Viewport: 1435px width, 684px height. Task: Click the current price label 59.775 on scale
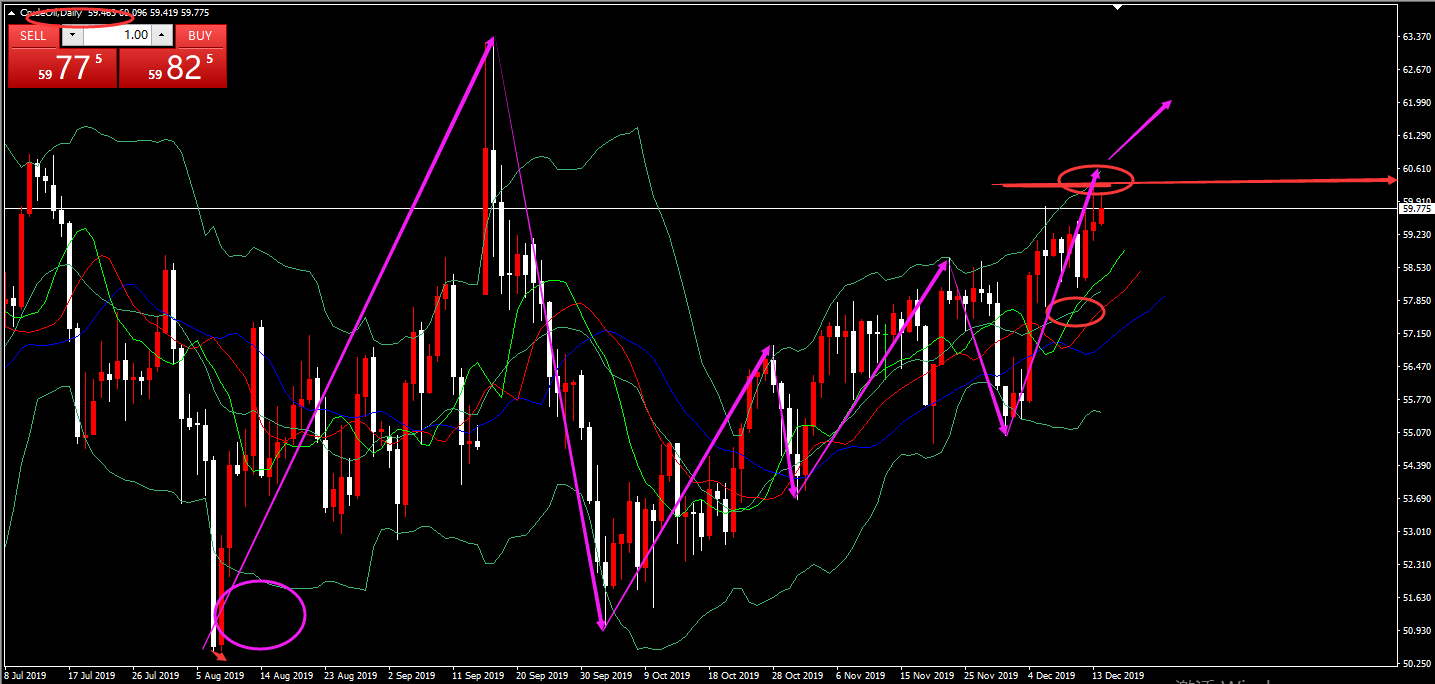[1415, 209]
